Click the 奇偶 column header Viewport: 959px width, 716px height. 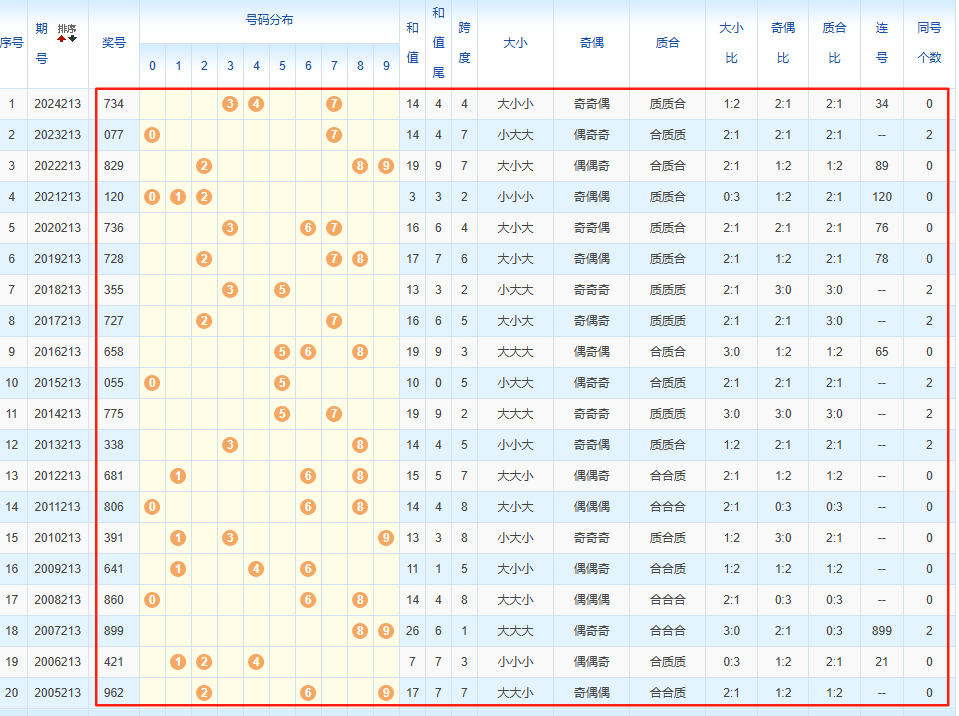pos(592,43)
